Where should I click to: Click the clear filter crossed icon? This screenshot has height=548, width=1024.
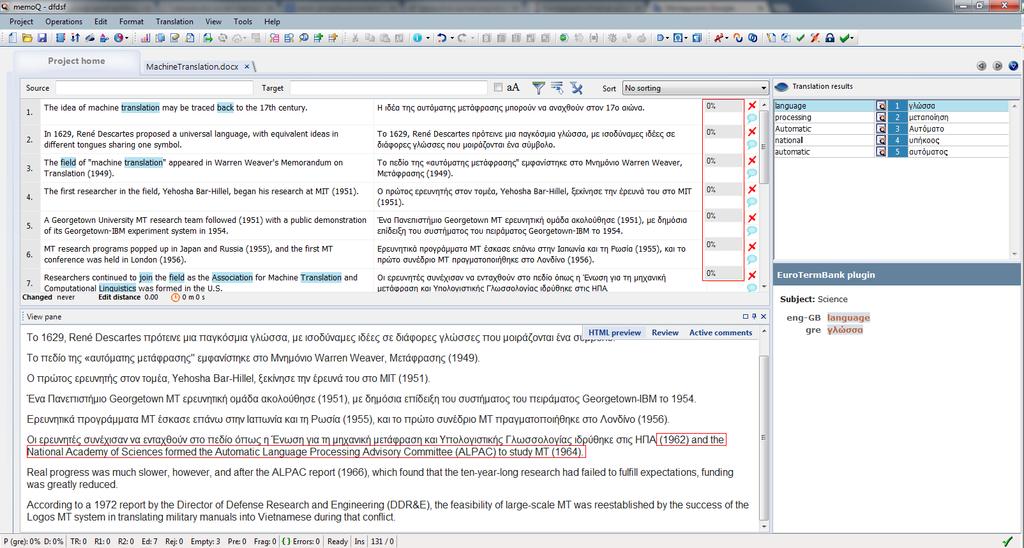coord(576,88)
